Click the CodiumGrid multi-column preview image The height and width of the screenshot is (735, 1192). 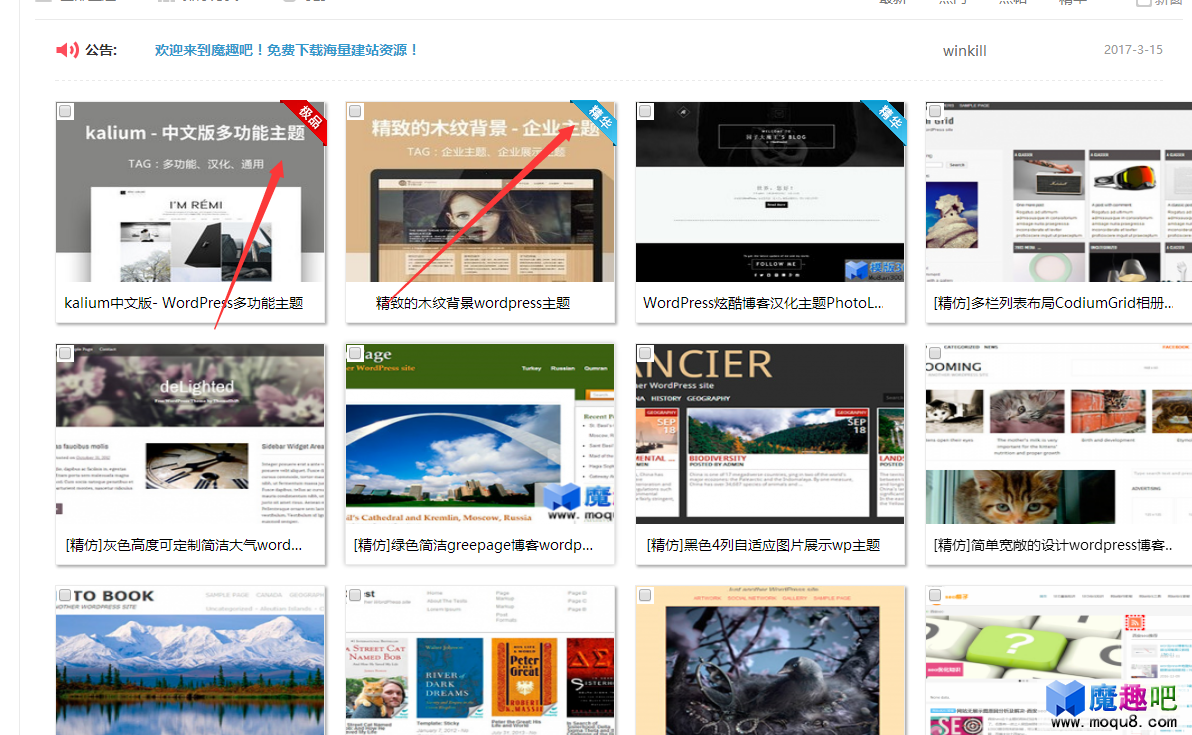click(1059, 192)
